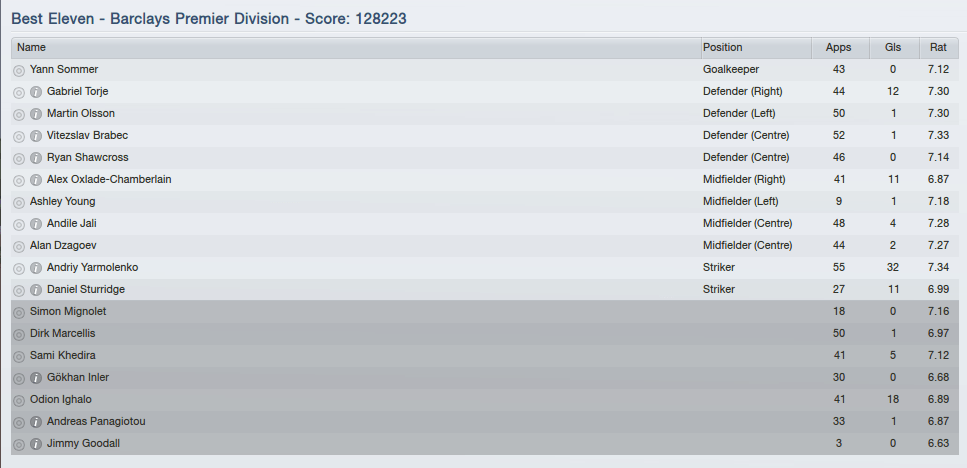Open info icon for Andriy Yarmolenko
The height and width of the screenshot is (468, 967).
click(x=36, y=268)
